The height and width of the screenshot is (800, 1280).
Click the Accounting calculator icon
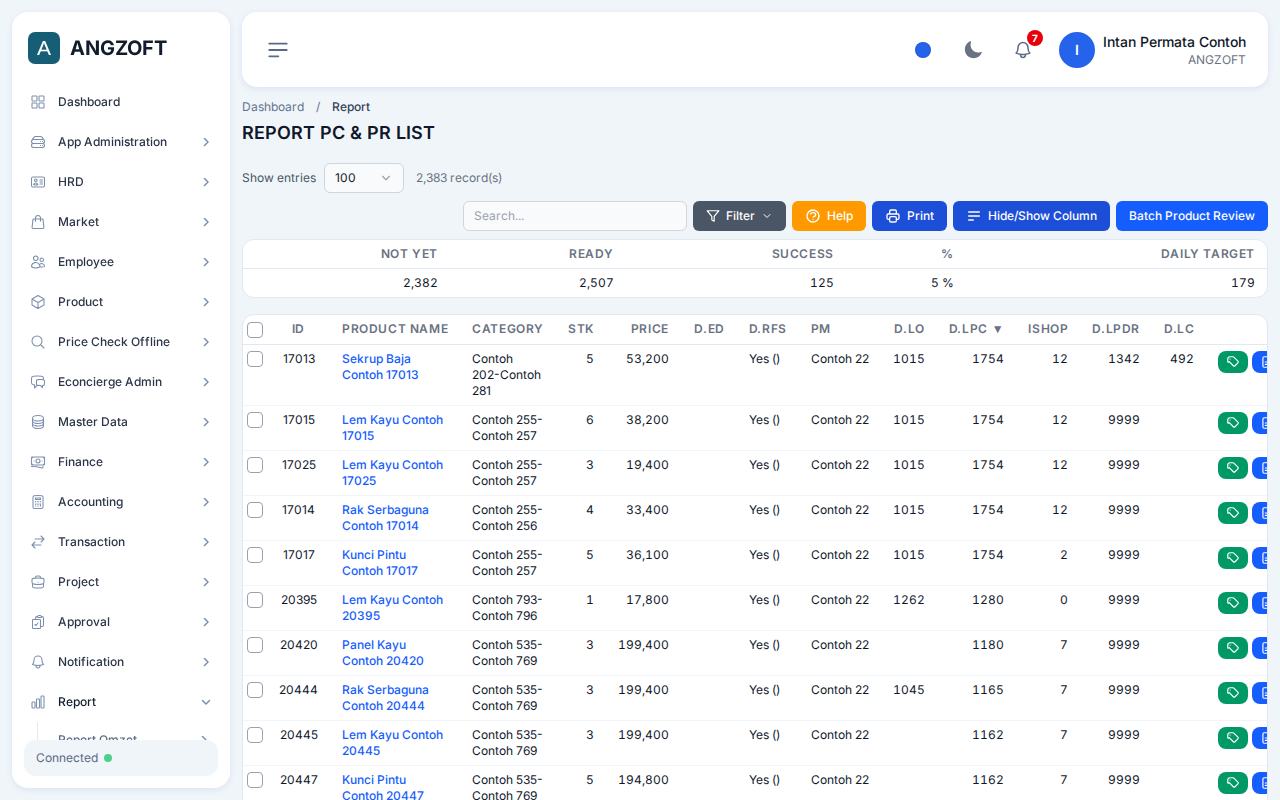tap(38, 502)
